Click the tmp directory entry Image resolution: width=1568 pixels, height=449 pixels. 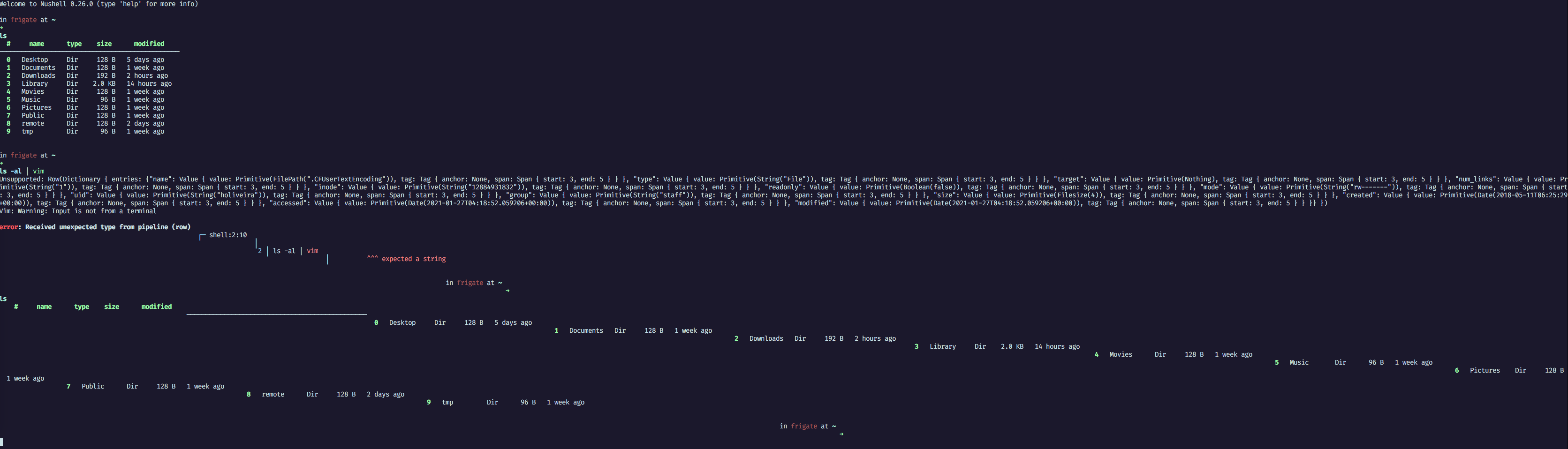[27, 131]
